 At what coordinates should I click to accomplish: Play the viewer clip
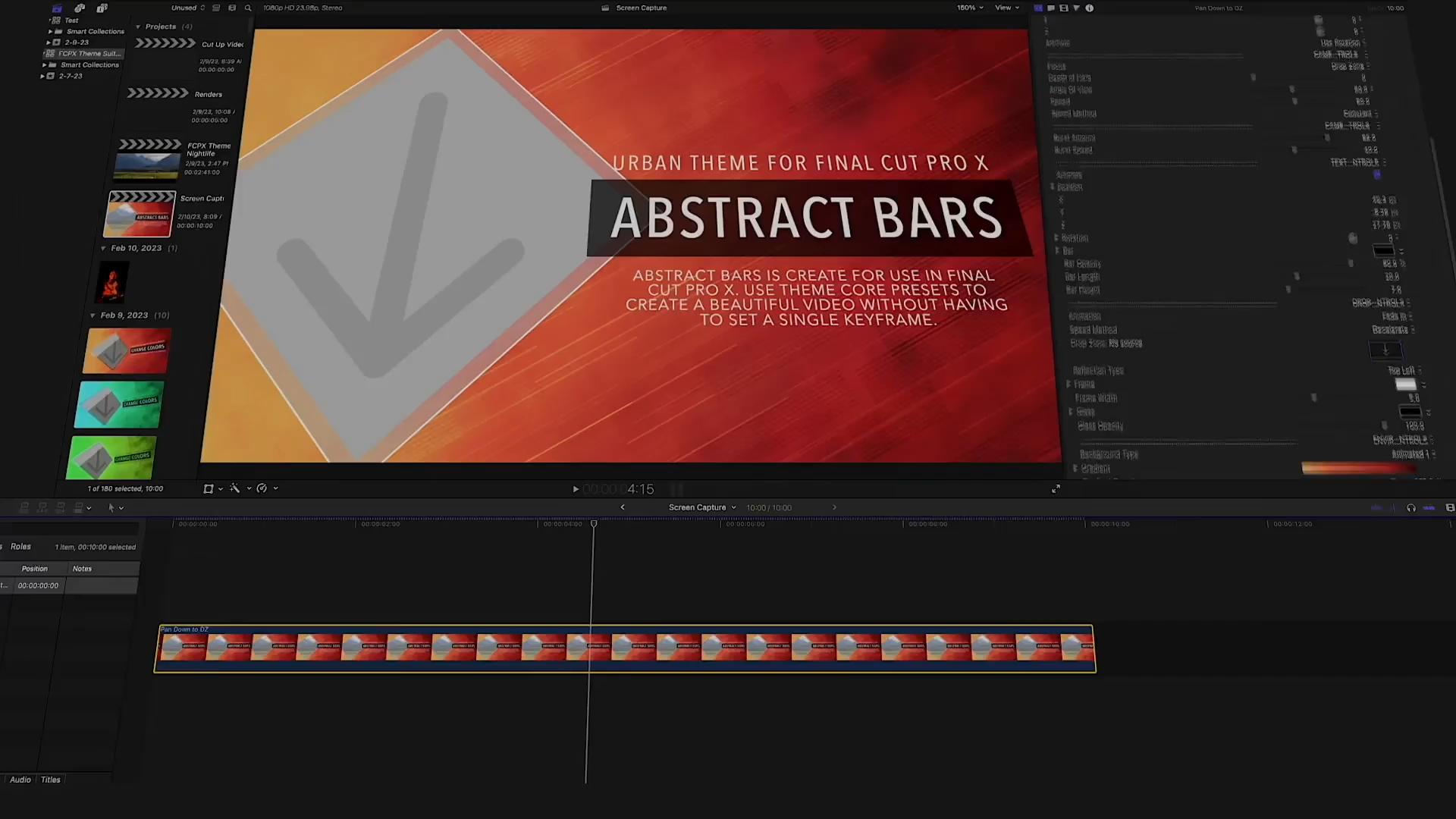[576, 489]
